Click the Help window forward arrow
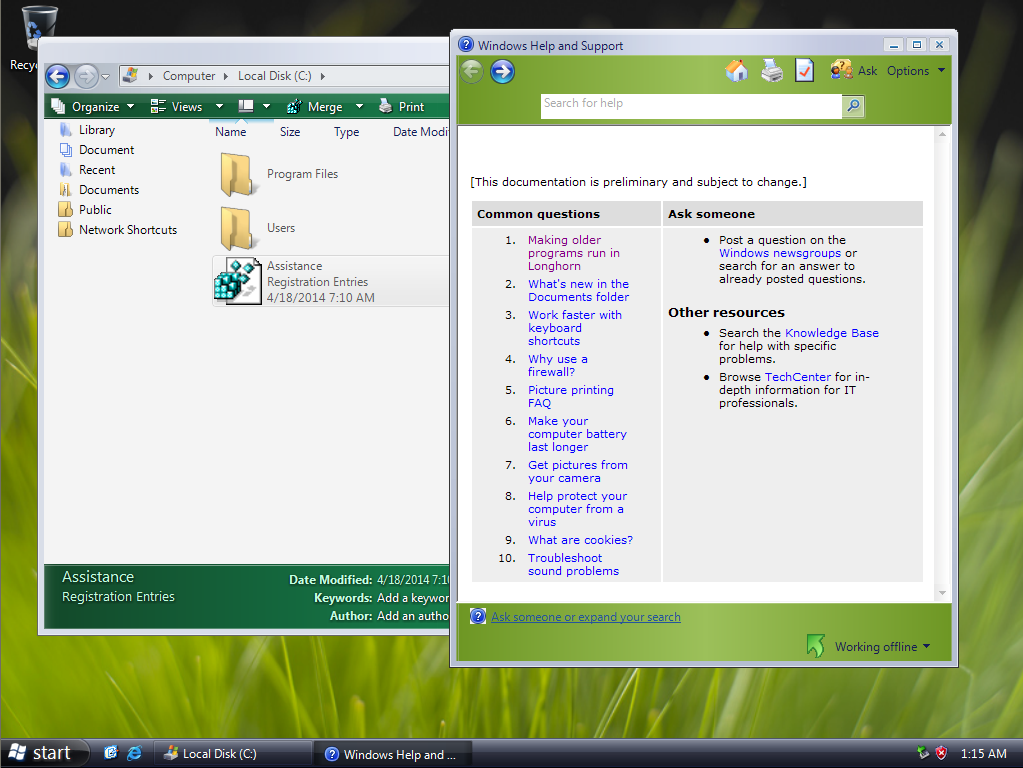 pyautogui.click(x=502, y=71)
